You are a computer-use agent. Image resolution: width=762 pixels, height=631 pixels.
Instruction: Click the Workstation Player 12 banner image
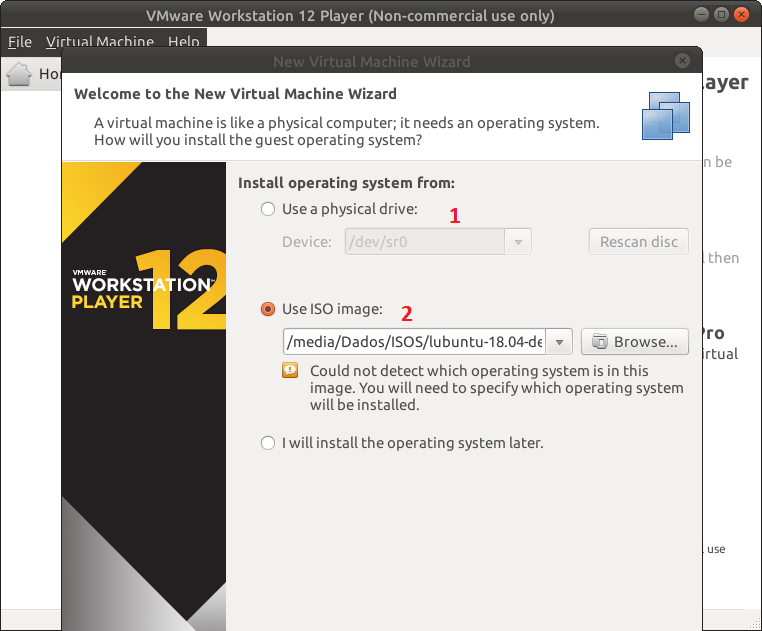click(x=144, y=396)
